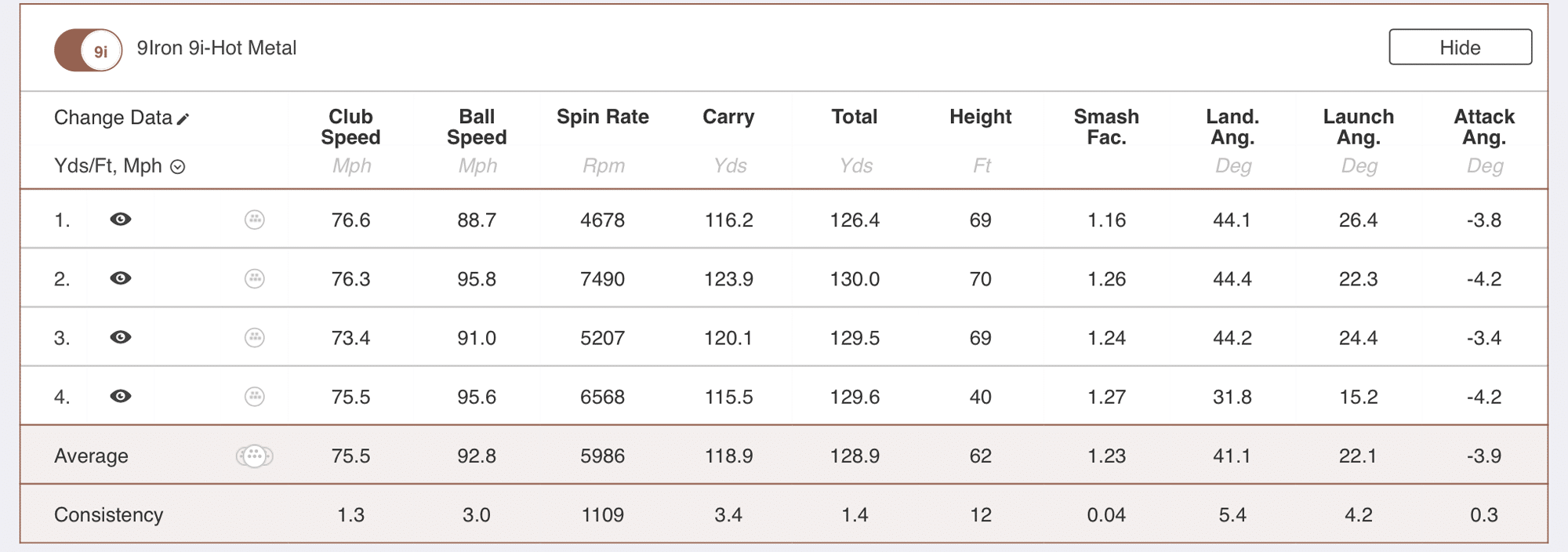Click the Average row grouped balls icon
Viewport: 1568px width, 552px height.
(x=255, y=456)
